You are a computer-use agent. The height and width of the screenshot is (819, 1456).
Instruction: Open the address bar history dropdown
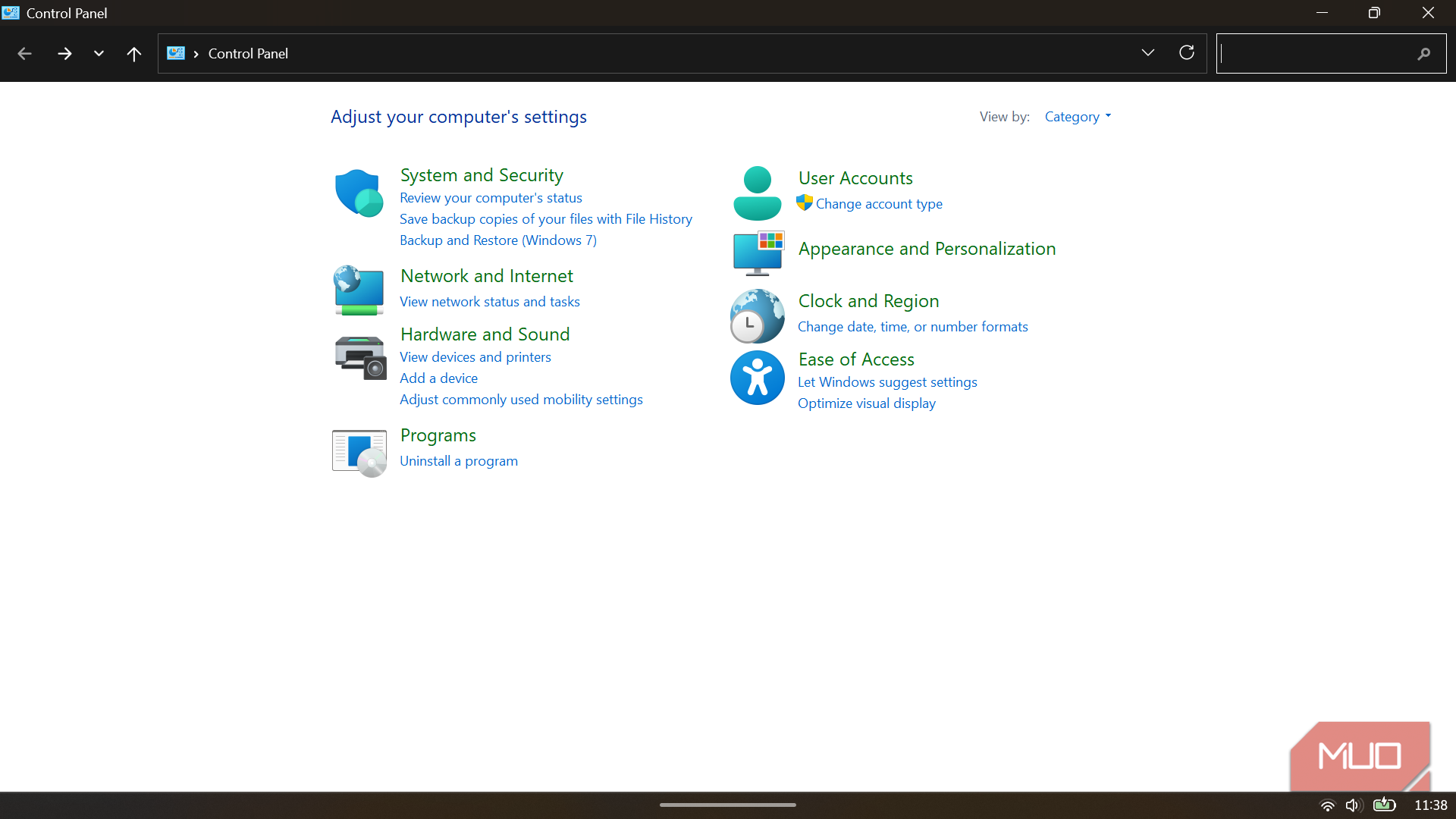[1148, 53]
